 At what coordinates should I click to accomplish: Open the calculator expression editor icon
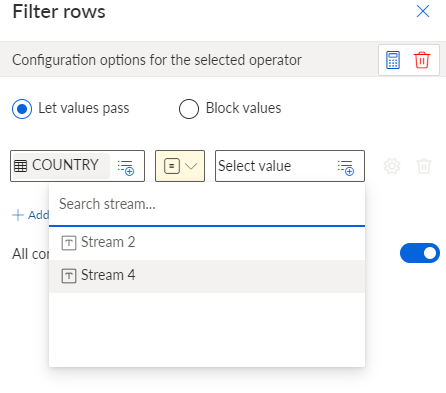tap(393, 60)
